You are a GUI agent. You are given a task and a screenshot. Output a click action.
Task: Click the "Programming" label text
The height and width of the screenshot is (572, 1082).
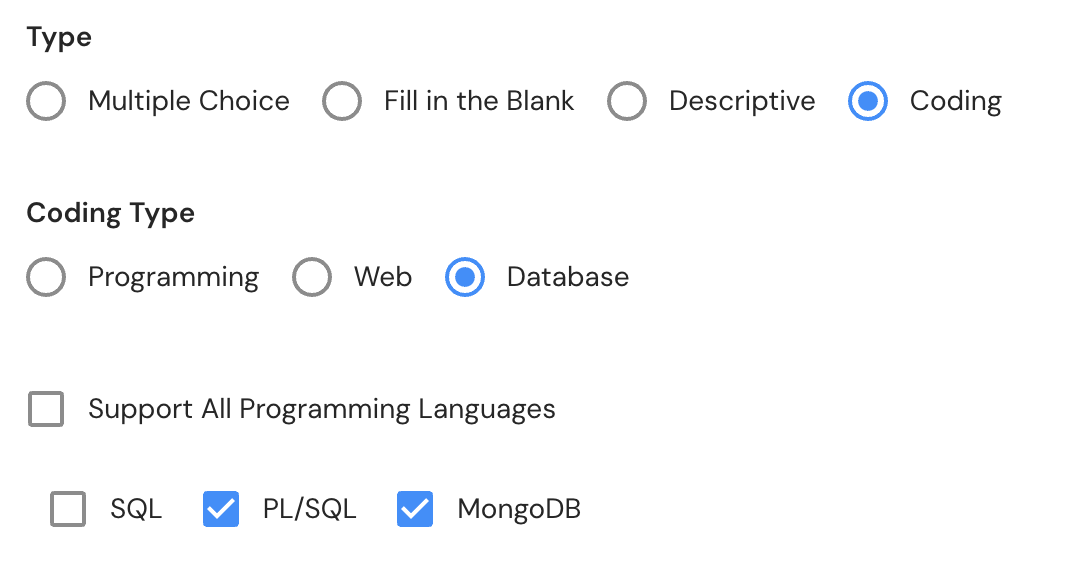173,277
